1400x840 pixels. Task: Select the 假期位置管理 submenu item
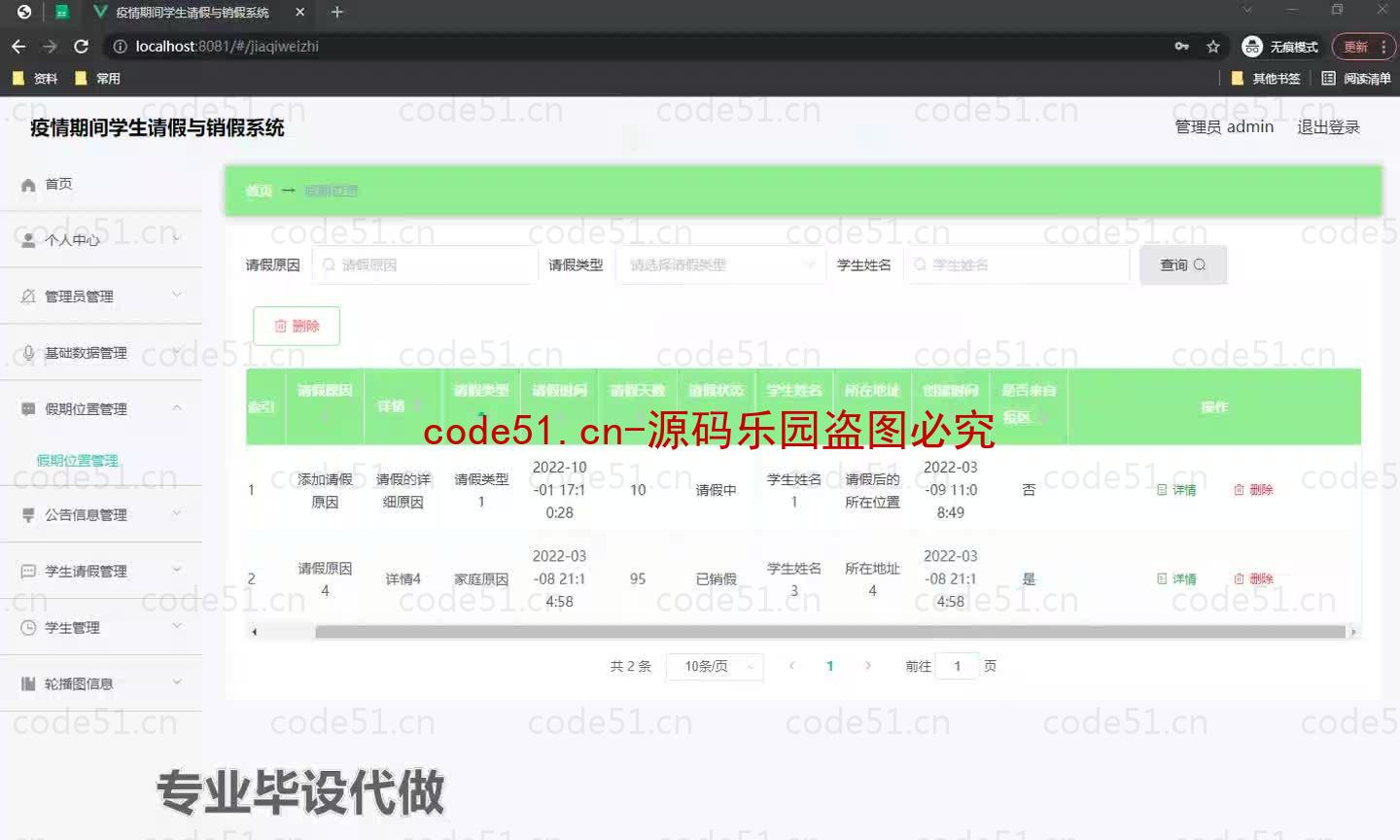[78, 460]
